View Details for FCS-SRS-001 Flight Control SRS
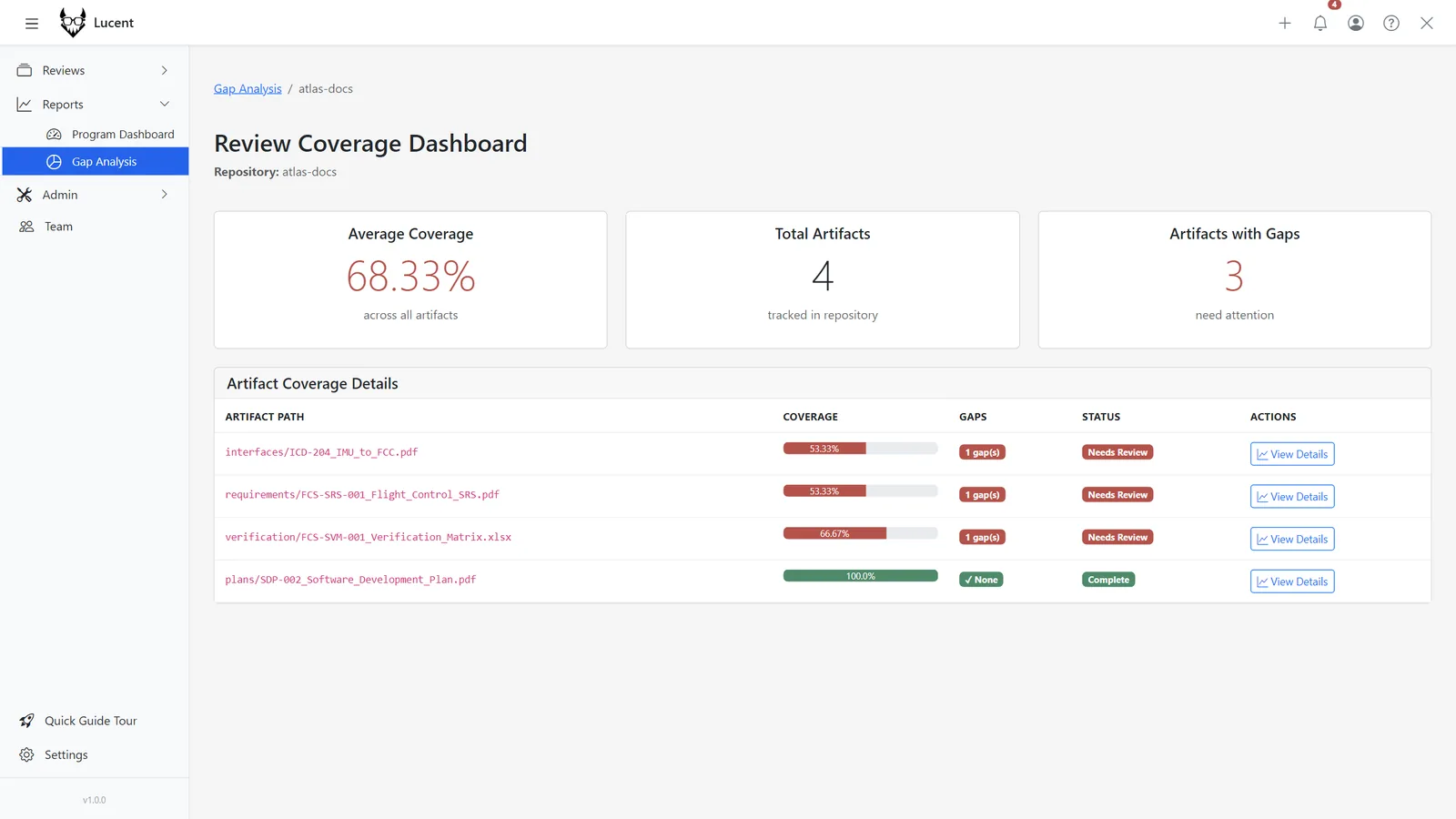This screenshot has height=819, width=1456. 1292,497
